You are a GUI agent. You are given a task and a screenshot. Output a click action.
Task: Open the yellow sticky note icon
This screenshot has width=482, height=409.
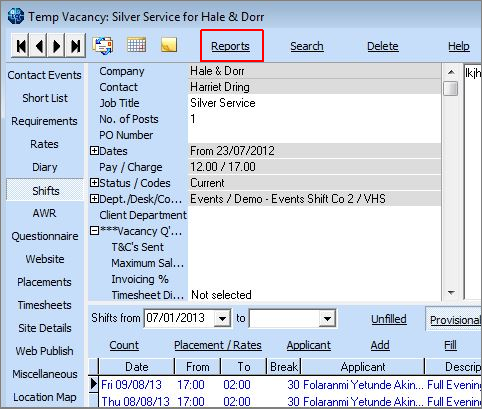tap(169, 45)
